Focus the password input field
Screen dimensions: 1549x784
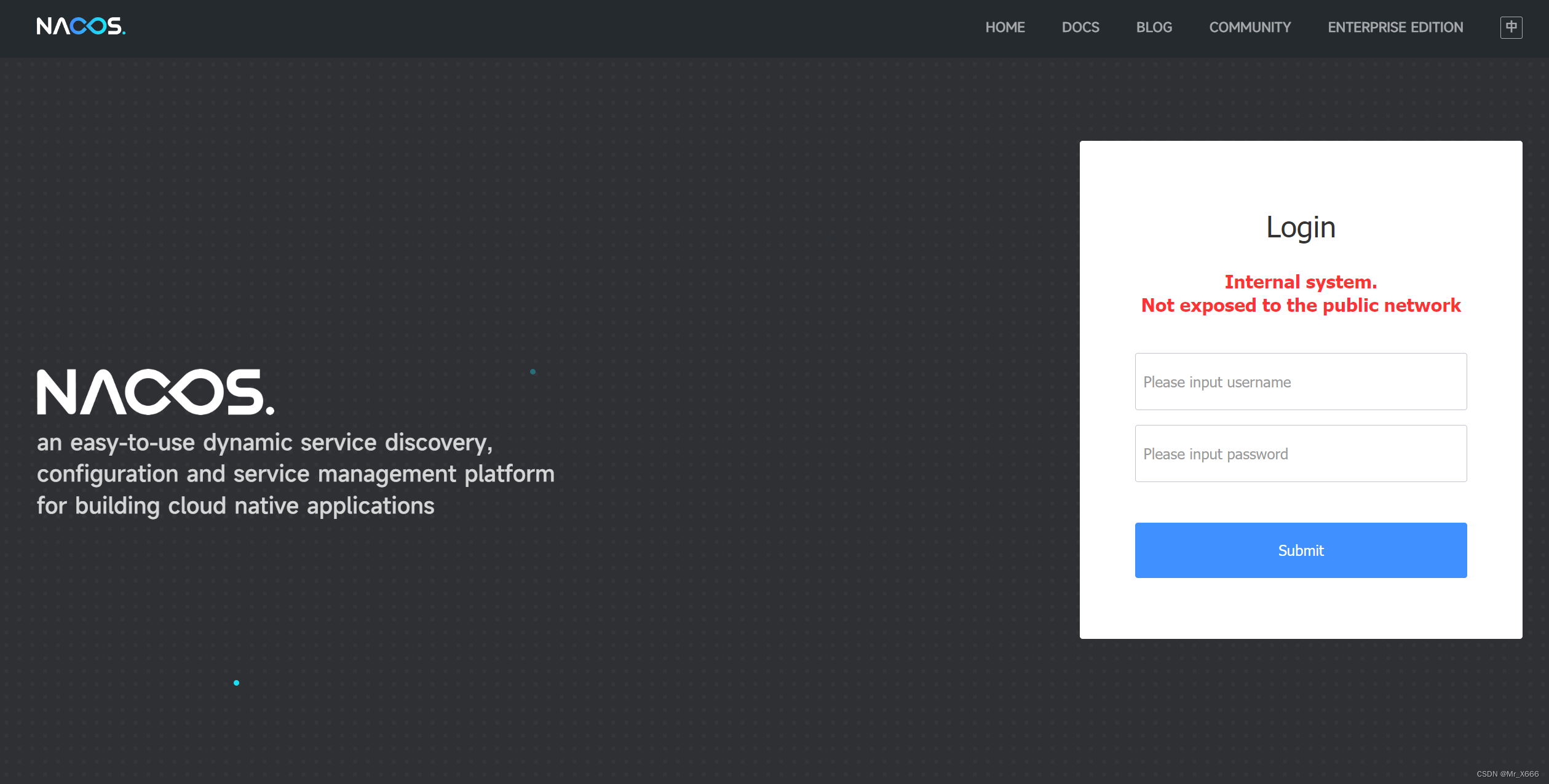pos(1300,453)
